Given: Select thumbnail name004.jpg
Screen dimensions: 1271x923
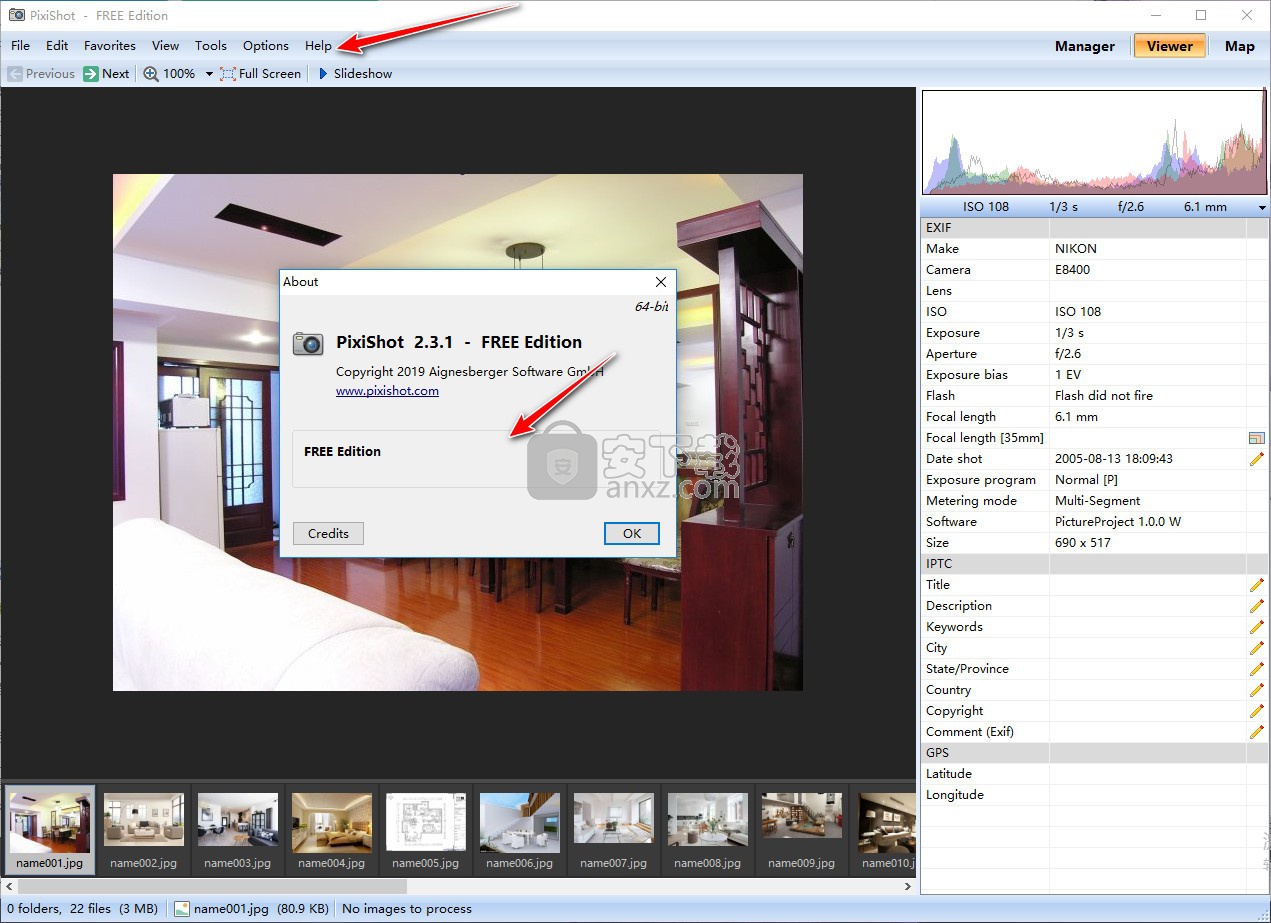Looking at the screenshot, I should pos(332,829).
